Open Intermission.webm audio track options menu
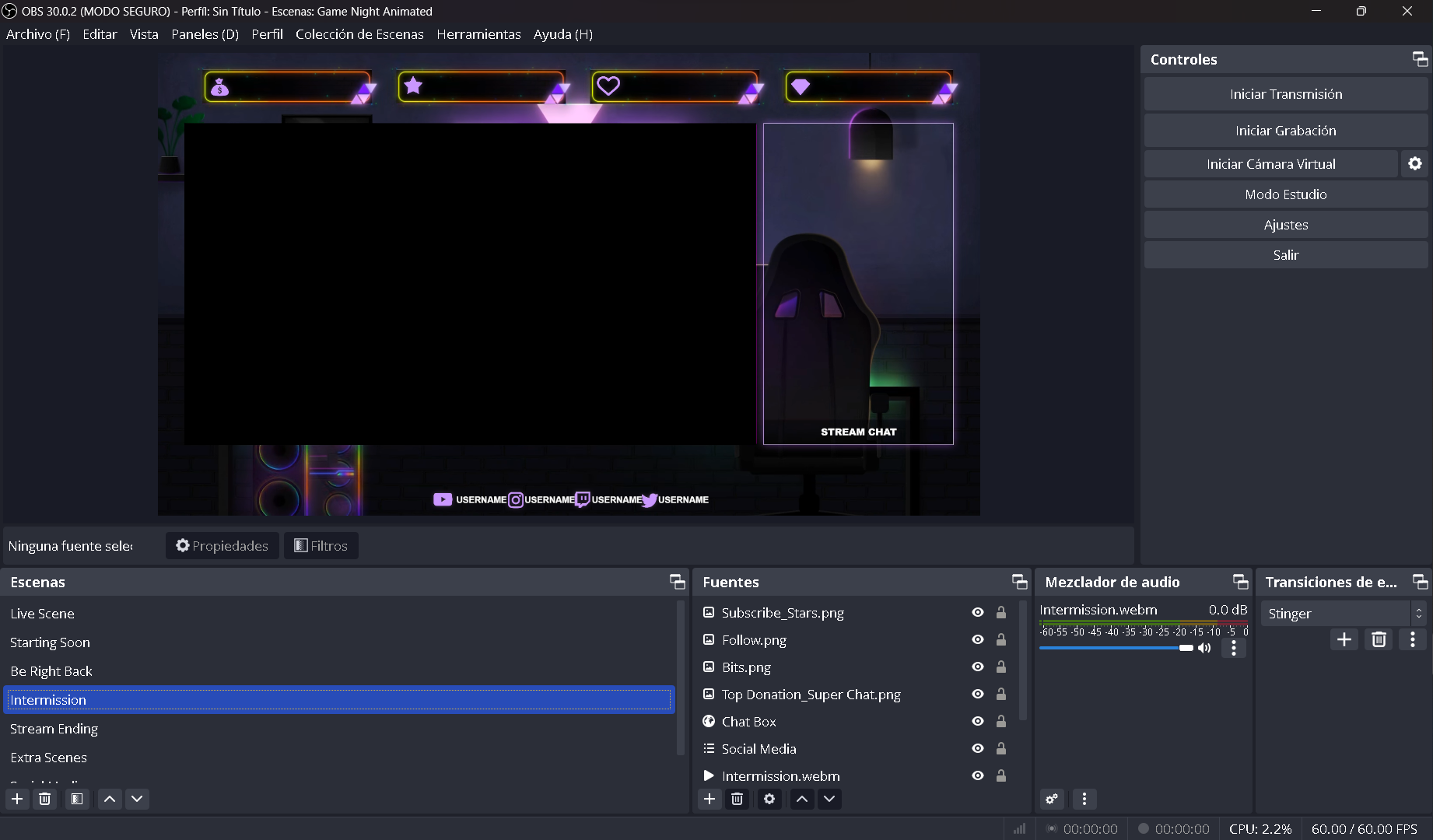Viewport: 1433px width, 840px height. (x=1234, y=648)
